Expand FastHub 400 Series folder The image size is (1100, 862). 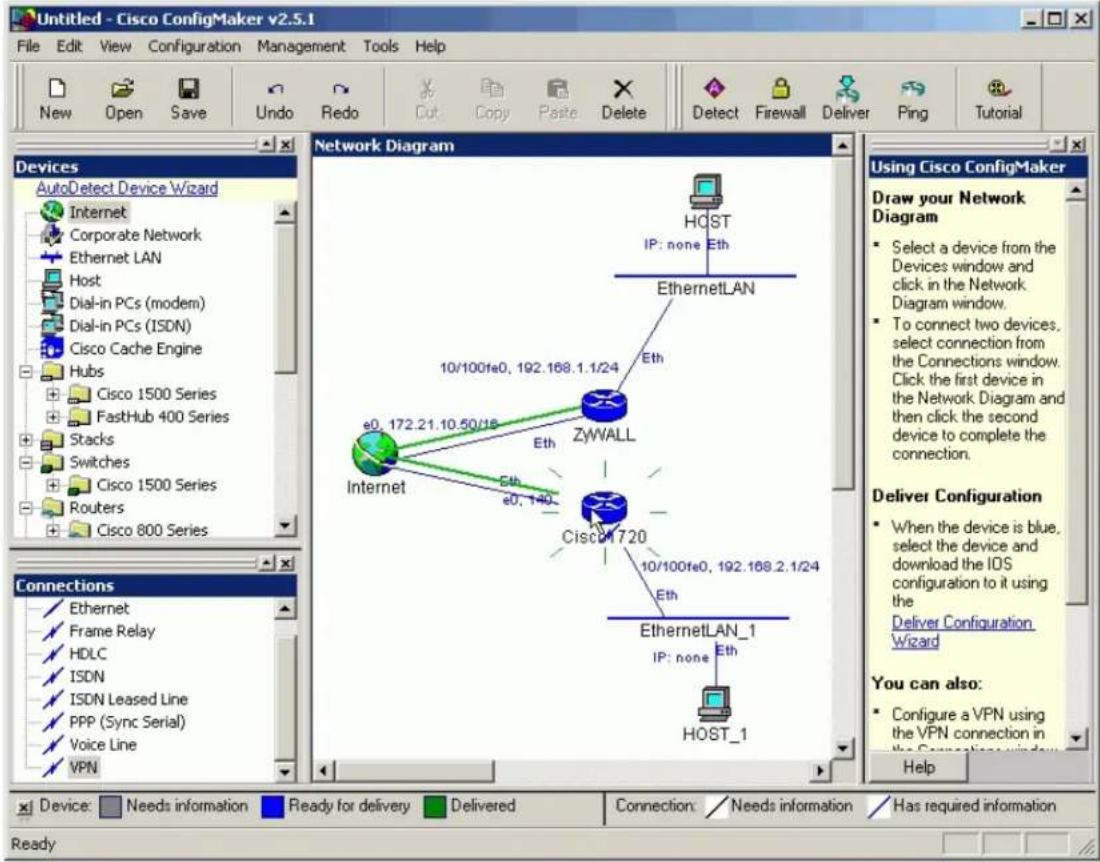click(53, 417)
